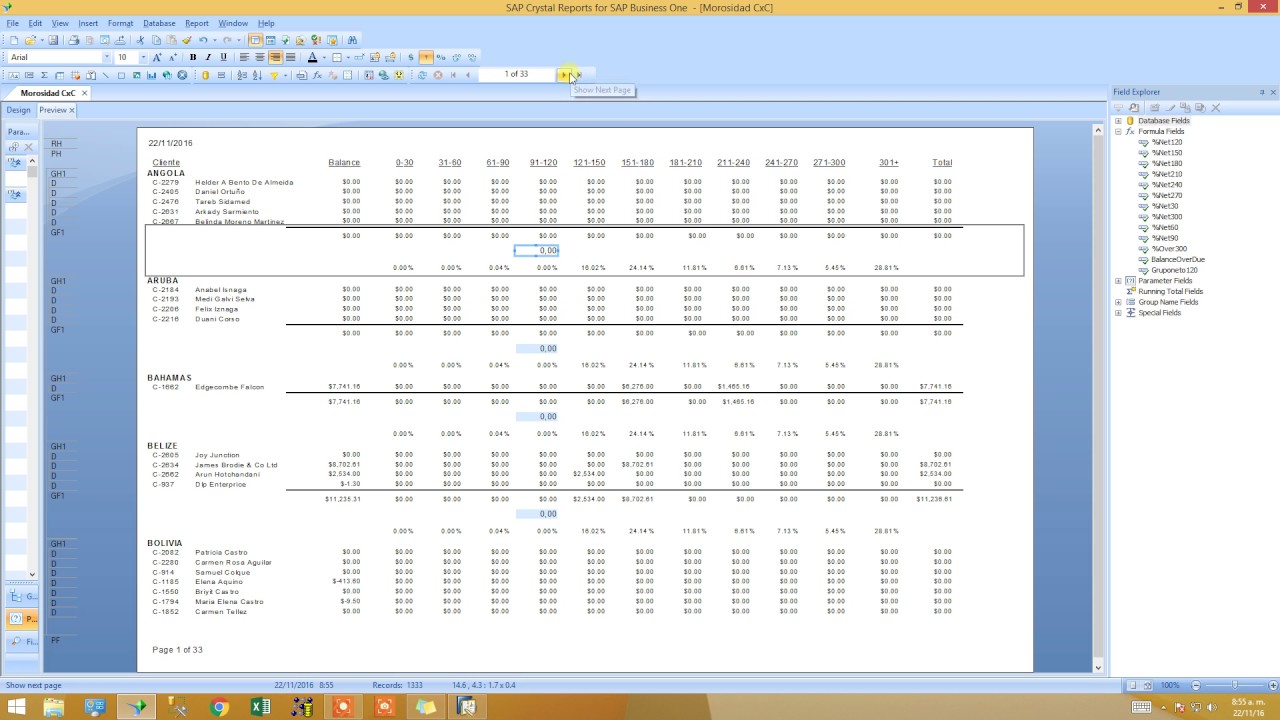Click the Format Painter brush icon
The image size is (1280, 720).
click(x=186, y=40)
